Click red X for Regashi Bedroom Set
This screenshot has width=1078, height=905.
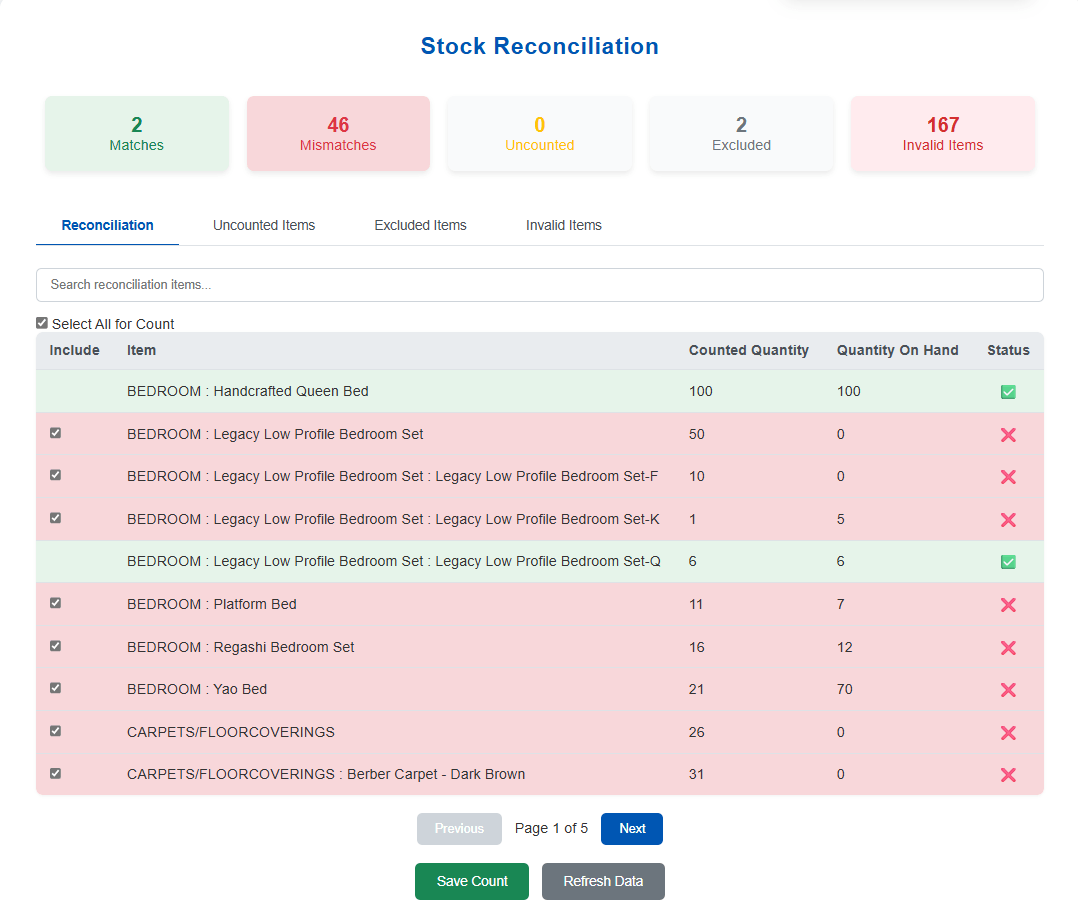(x=1008, y=648)
